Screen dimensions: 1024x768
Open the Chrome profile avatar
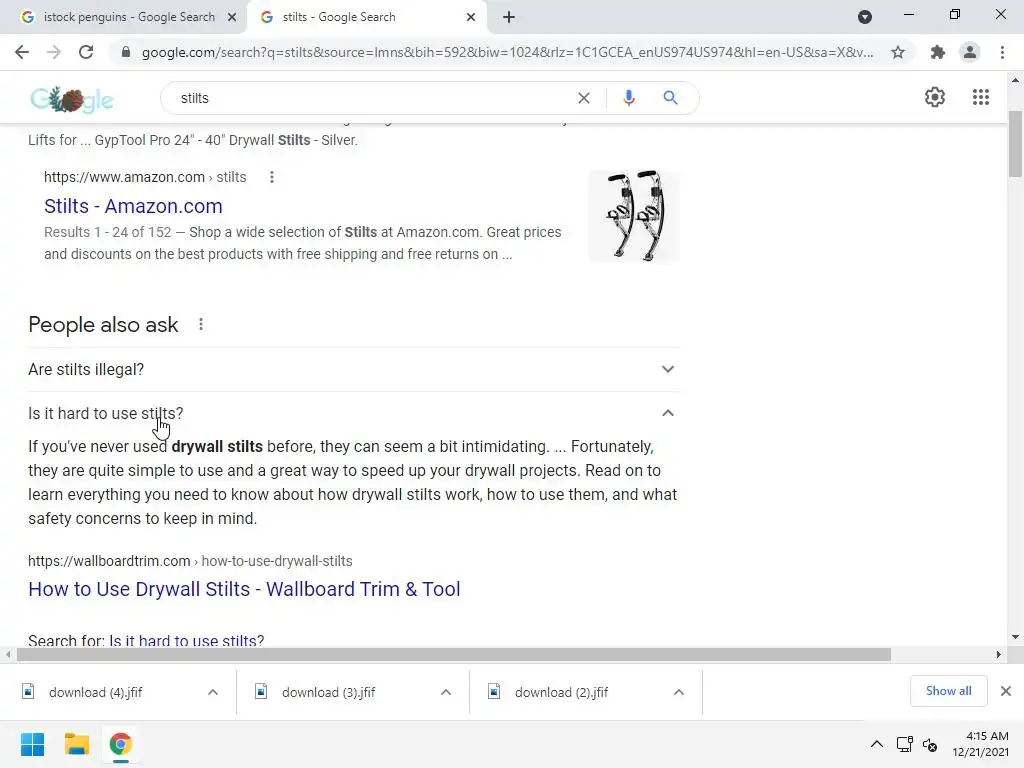[x=970, y=52]
